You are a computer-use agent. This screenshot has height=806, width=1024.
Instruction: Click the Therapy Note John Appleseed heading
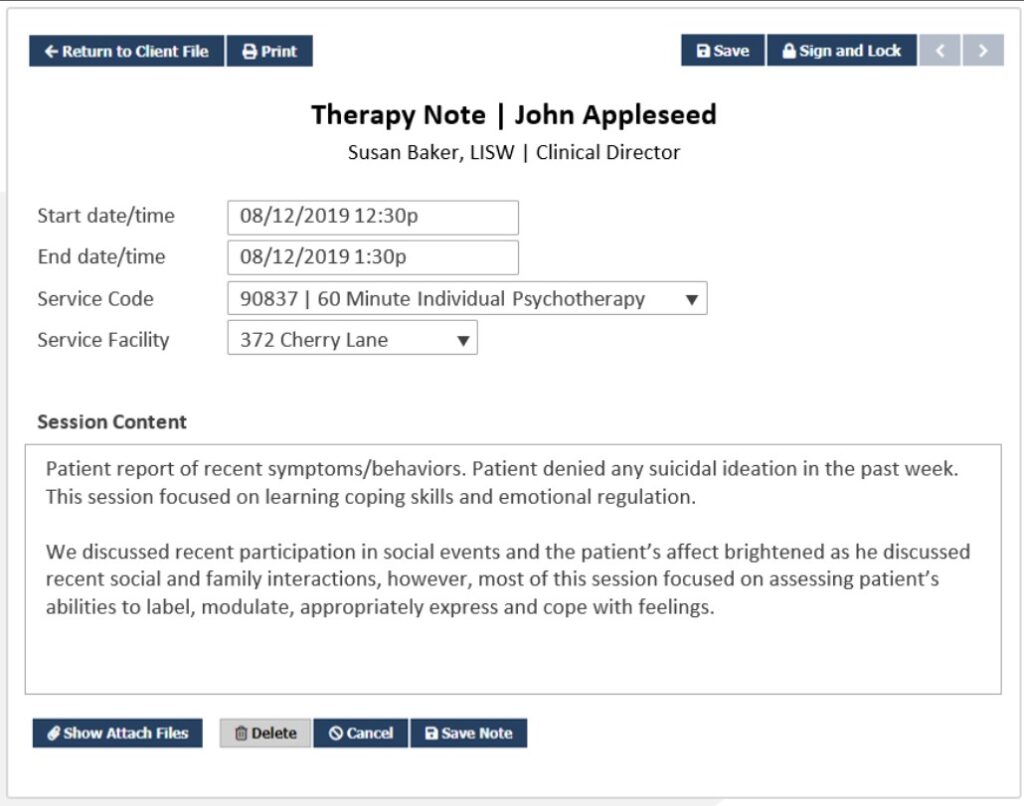(513, 114)
